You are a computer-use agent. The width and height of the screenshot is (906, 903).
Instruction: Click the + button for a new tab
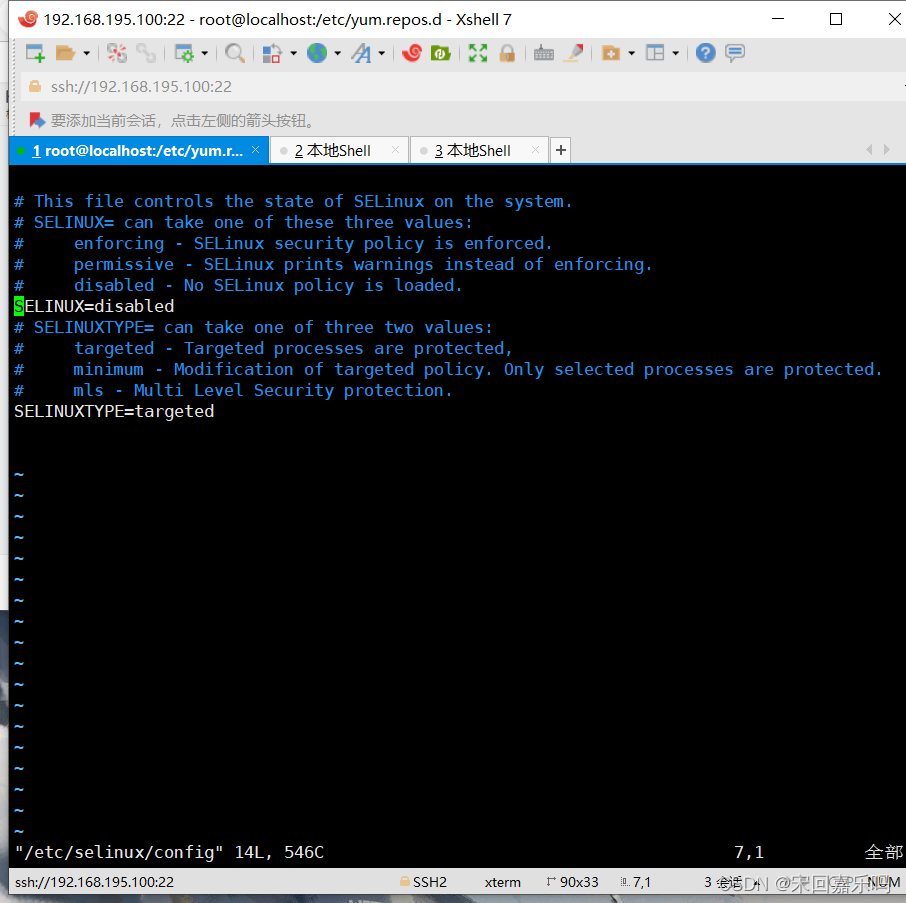pyautogui.click(x=560, y=150)
